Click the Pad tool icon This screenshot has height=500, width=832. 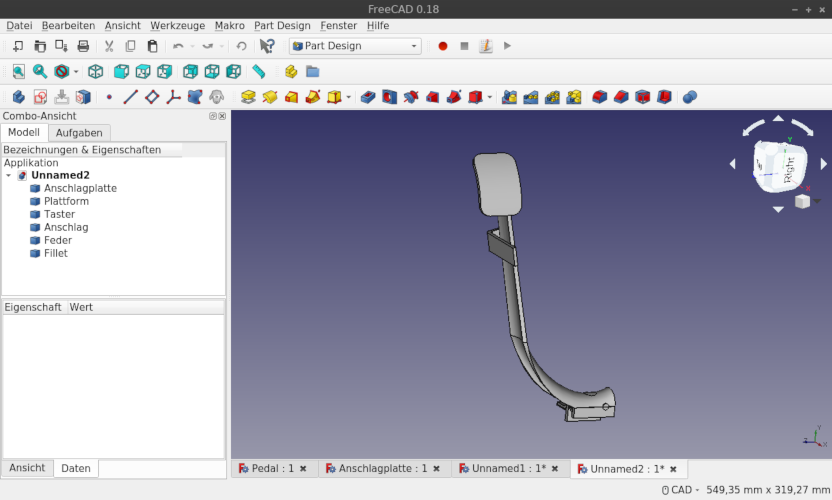coord(248,97)
